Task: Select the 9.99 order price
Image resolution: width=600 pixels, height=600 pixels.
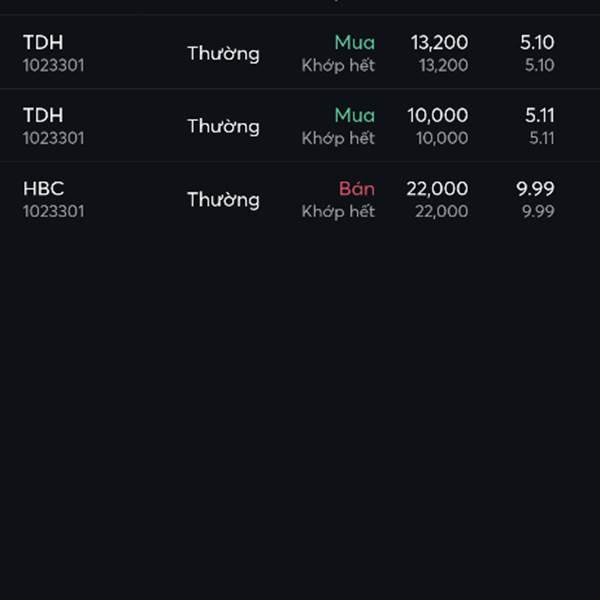Action: click(x=535, y=188)
